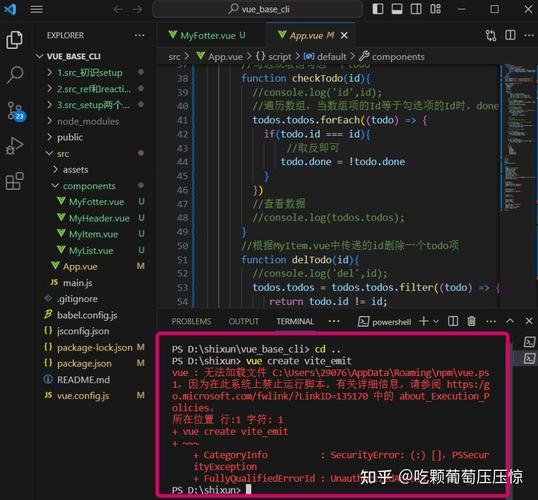The width and height of the screenshot is (538, 500).
Task: Open the Extensions view
Action: point(14,181)
